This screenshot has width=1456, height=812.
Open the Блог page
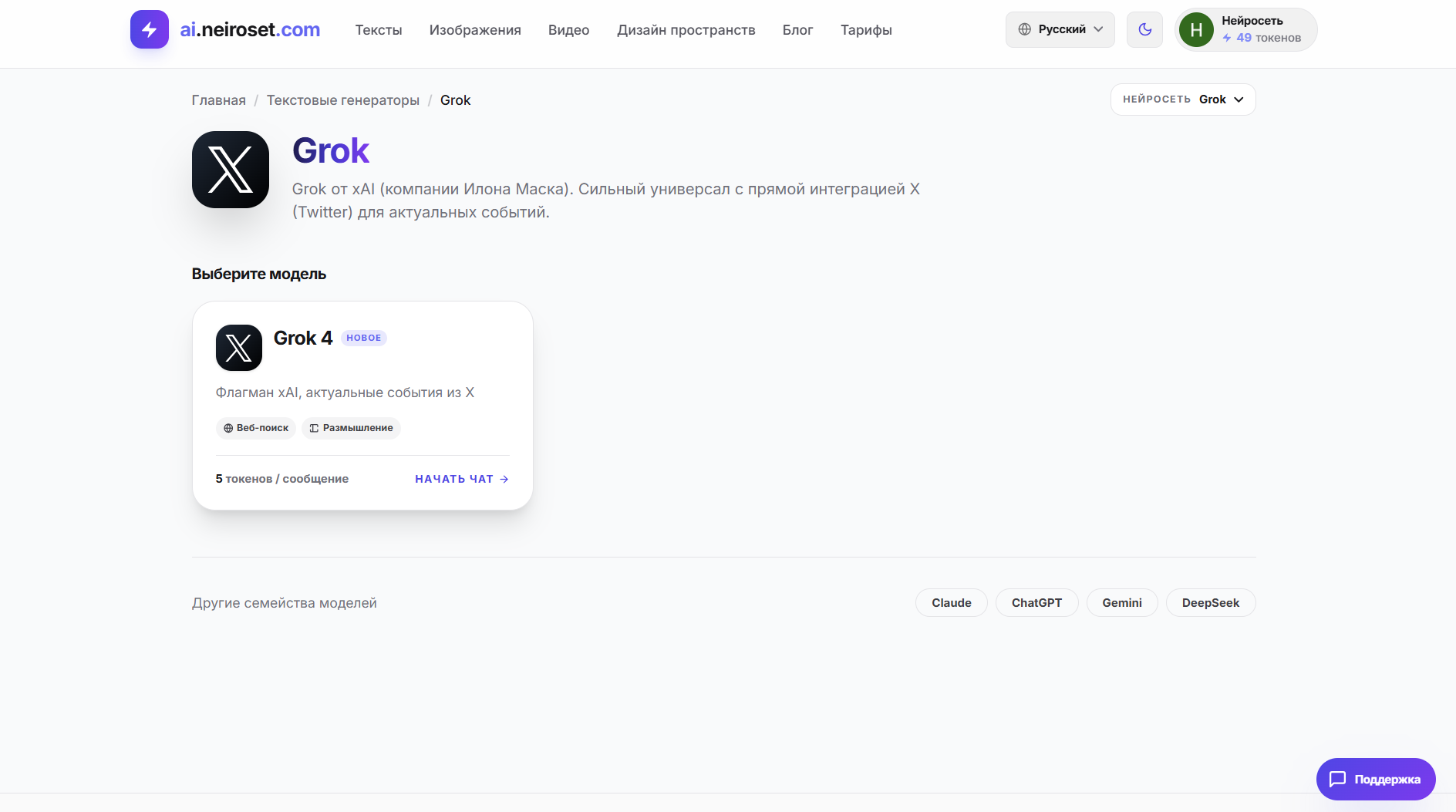coord(797,30)
